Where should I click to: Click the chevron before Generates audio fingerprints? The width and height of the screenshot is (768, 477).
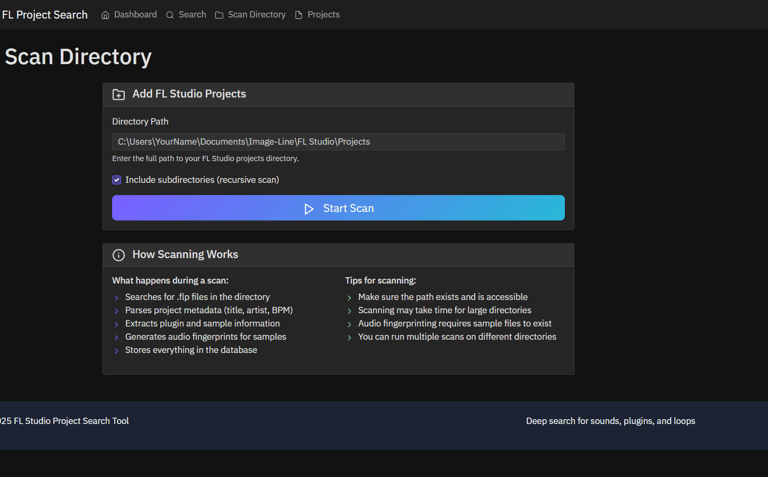[117, 337]
